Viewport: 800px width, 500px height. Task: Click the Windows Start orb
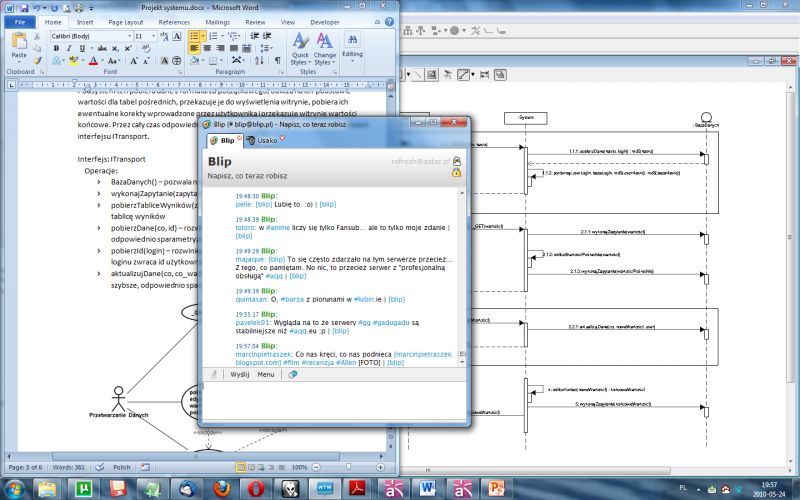(13, 488)
